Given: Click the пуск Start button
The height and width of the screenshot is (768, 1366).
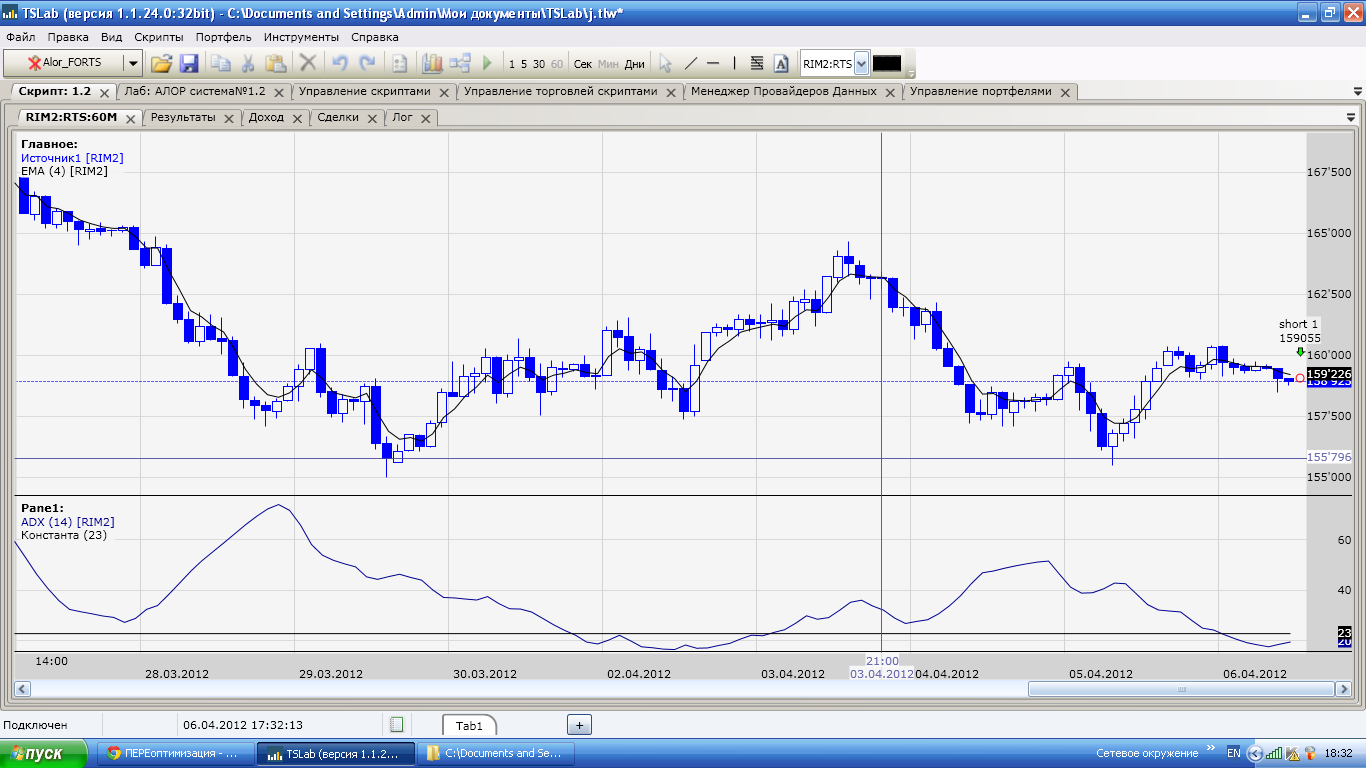Looking at the screenshot, I should pyautogui.click(x=40, y=753).
